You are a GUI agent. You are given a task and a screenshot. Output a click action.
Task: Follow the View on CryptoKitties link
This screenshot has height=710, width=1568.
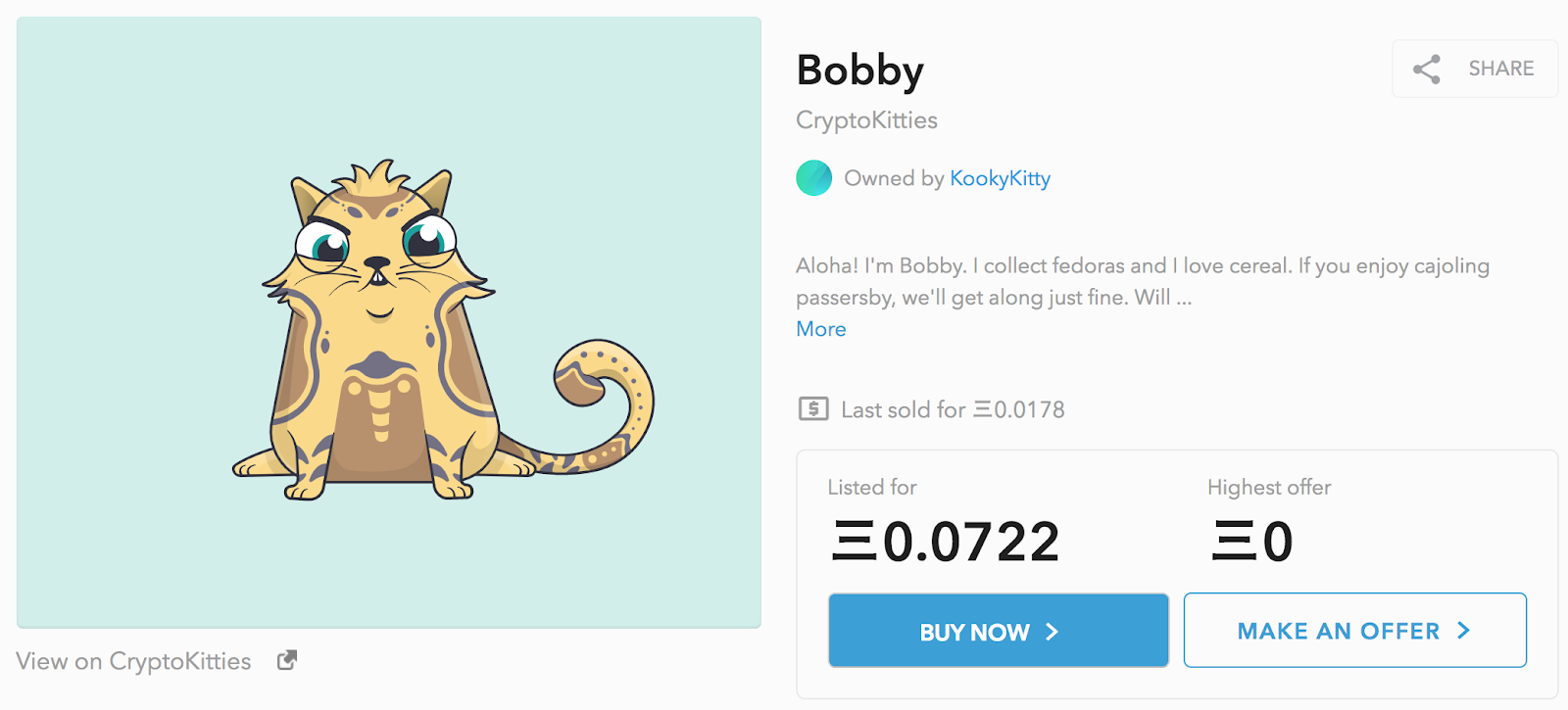click(132, 661)
